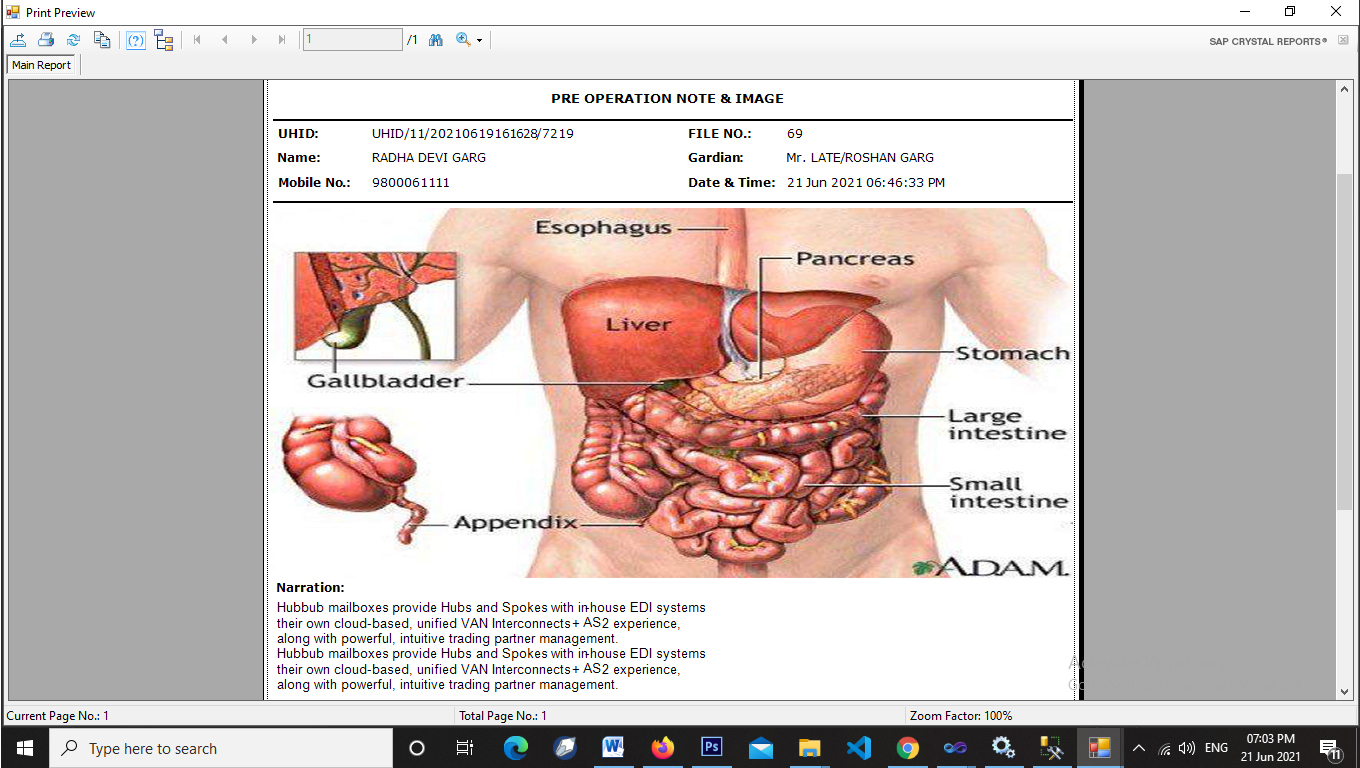Click the PRE OPERATION NOTE & IMAGE heading

[668, 99]
